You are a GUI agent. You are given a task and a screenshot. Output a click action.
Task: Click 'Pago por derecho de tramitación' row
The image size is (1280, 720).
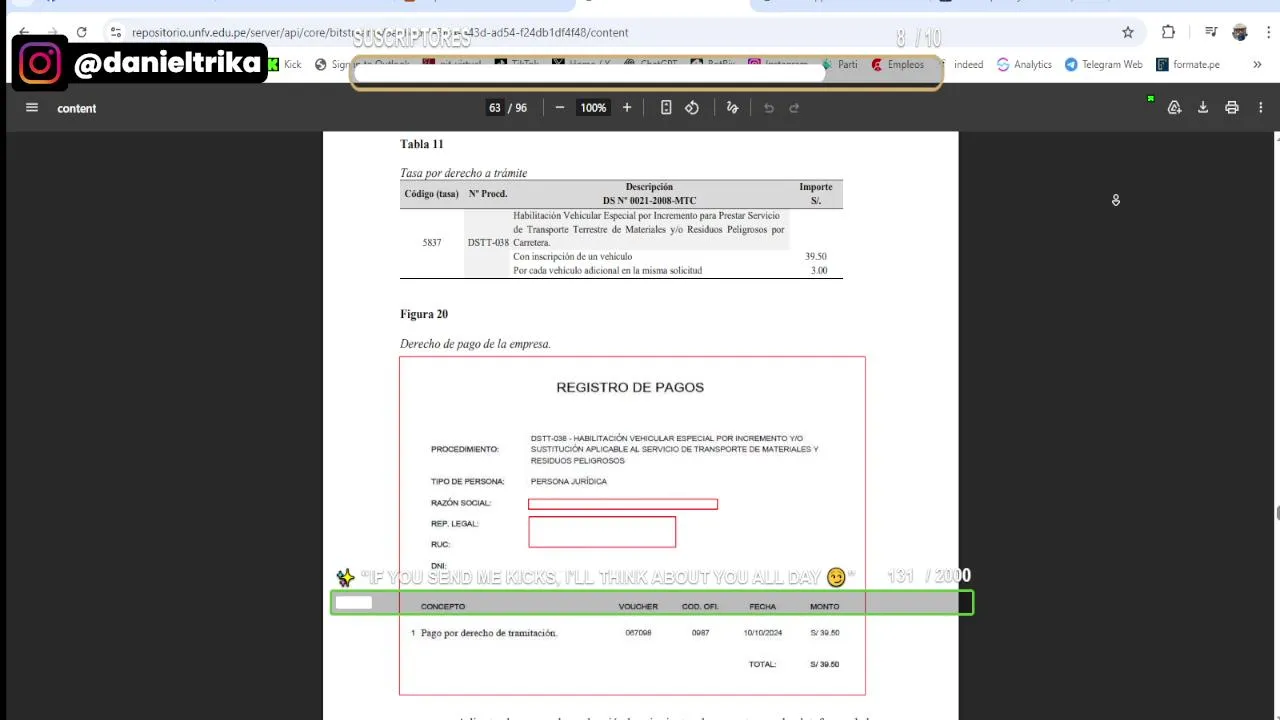[489, 633]
